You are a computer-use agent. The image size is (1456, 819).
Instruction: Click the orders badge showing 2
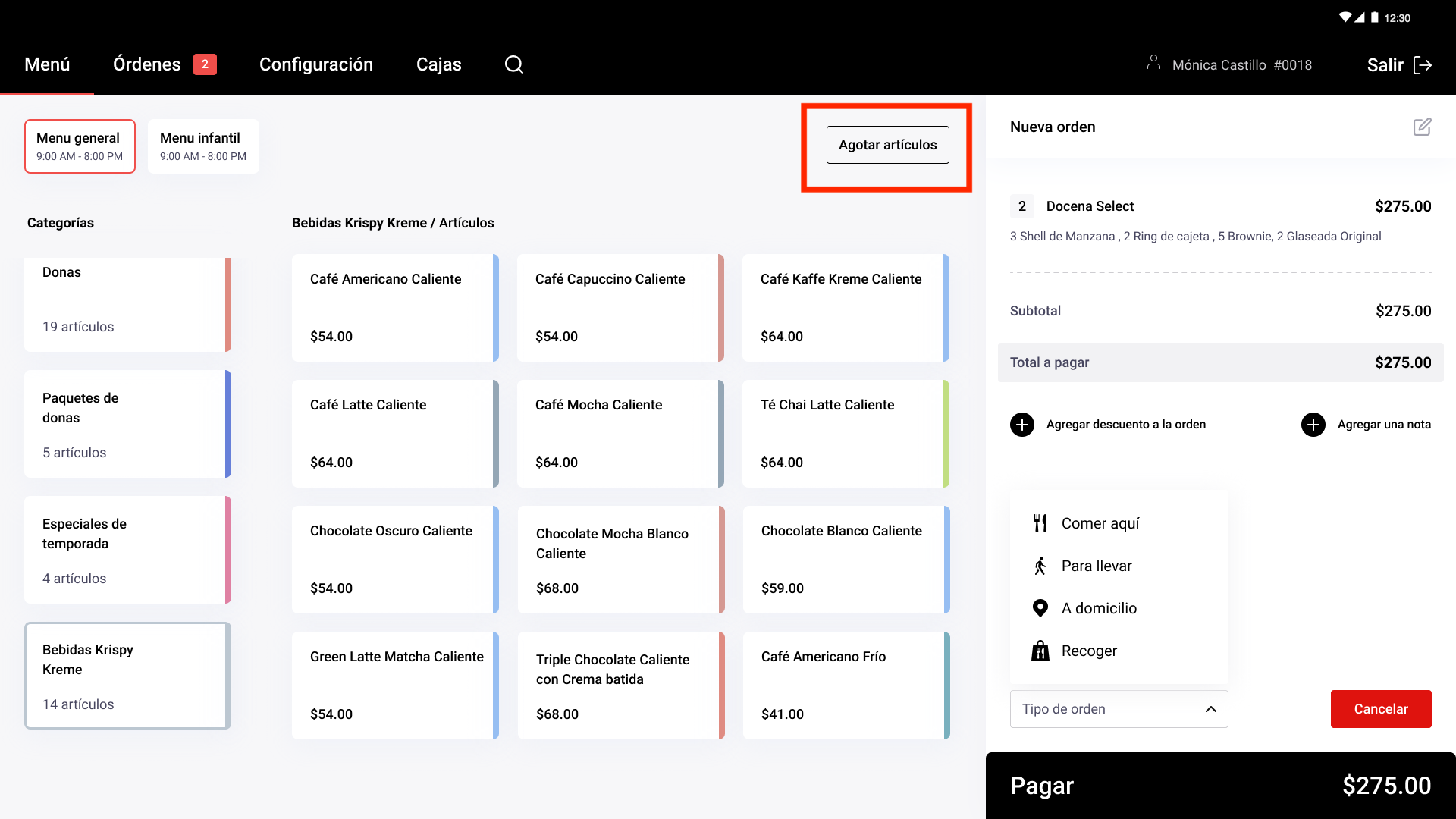pos(205,64)
